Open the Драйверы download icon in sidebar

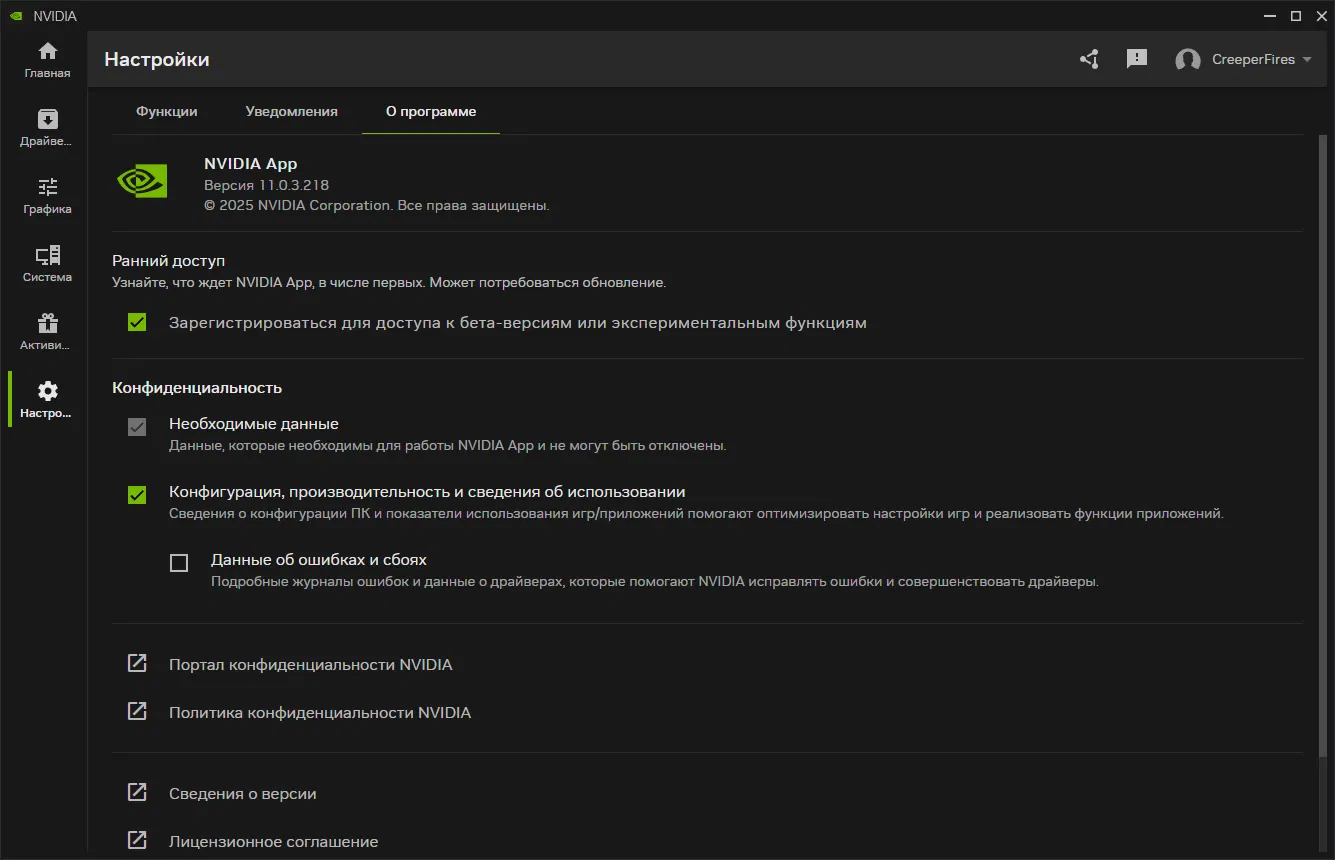(48, 120)
